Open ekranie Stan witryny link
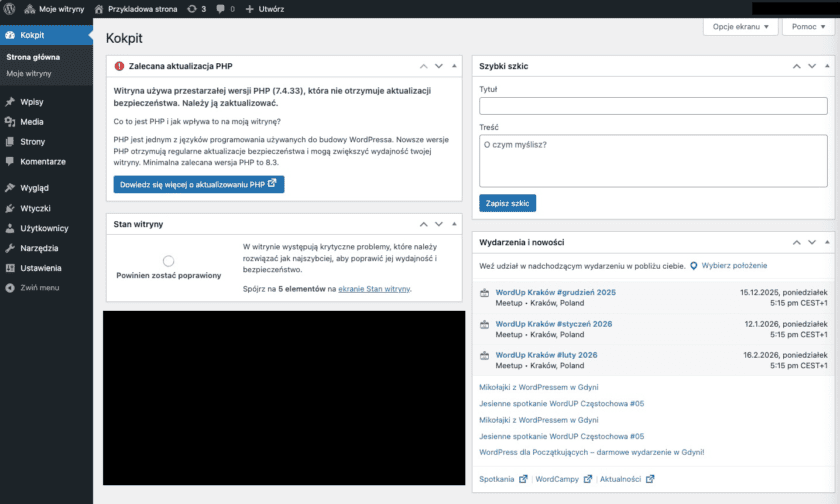The height and width of the screenshot is (504, 840). coord(374,289)
